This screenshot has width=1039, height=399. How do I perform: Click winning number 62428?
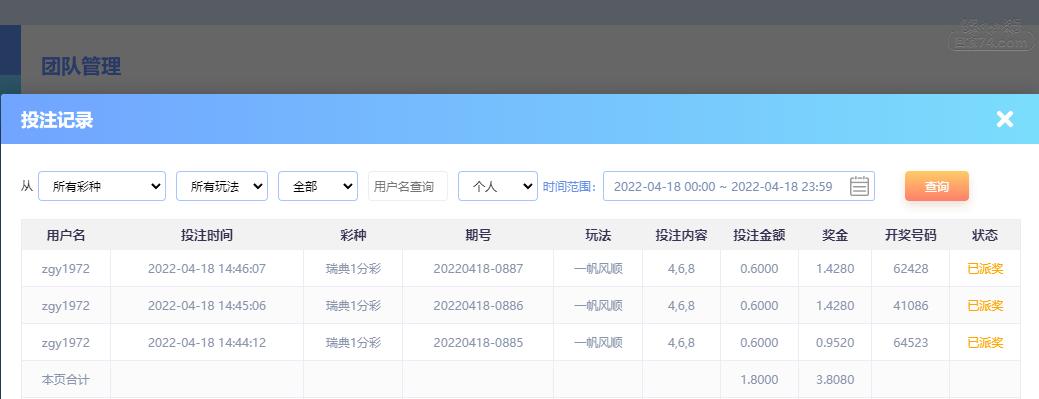[x=910, y=268]
